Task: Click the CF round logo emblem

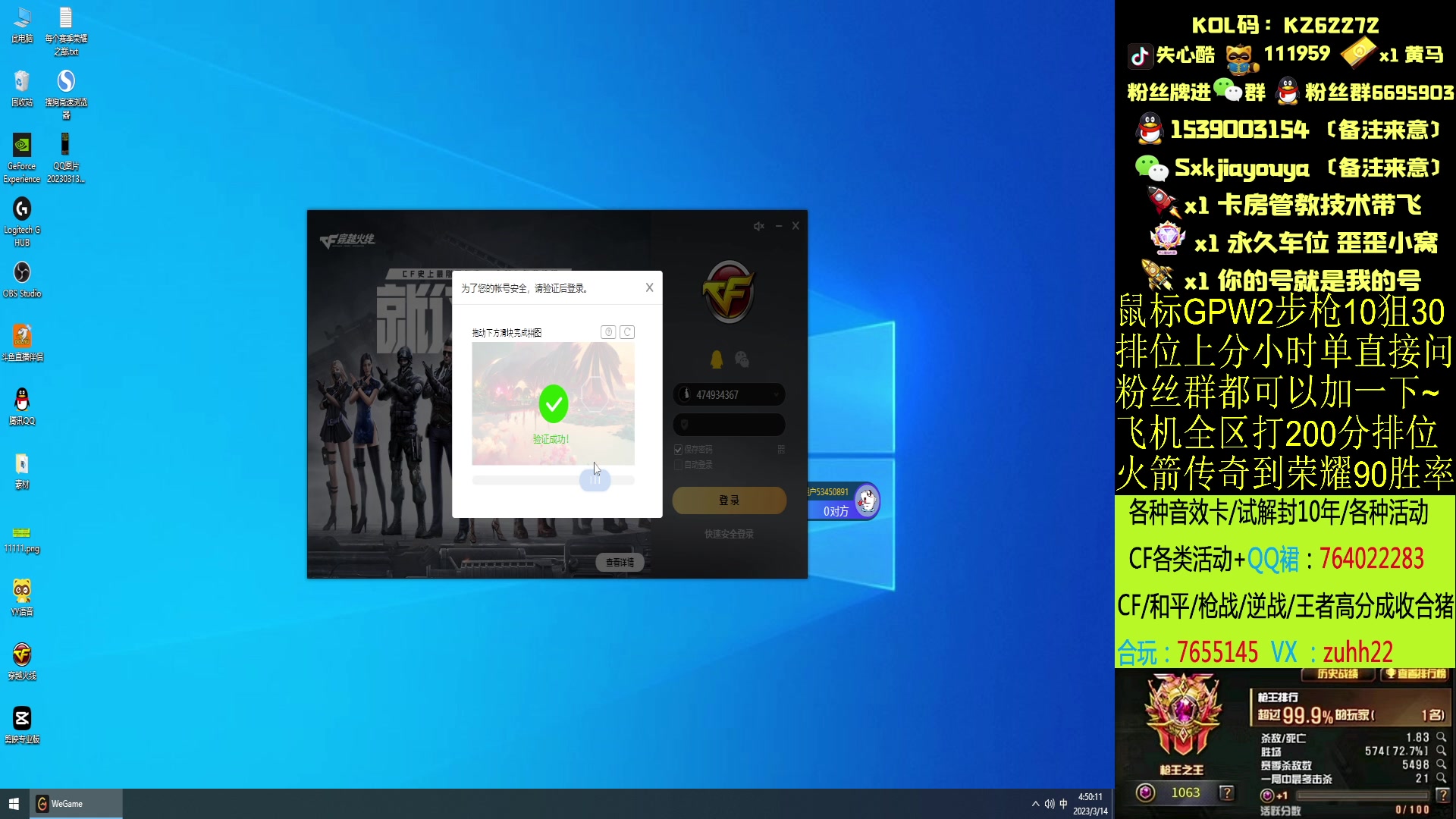Action: point(729,293)
